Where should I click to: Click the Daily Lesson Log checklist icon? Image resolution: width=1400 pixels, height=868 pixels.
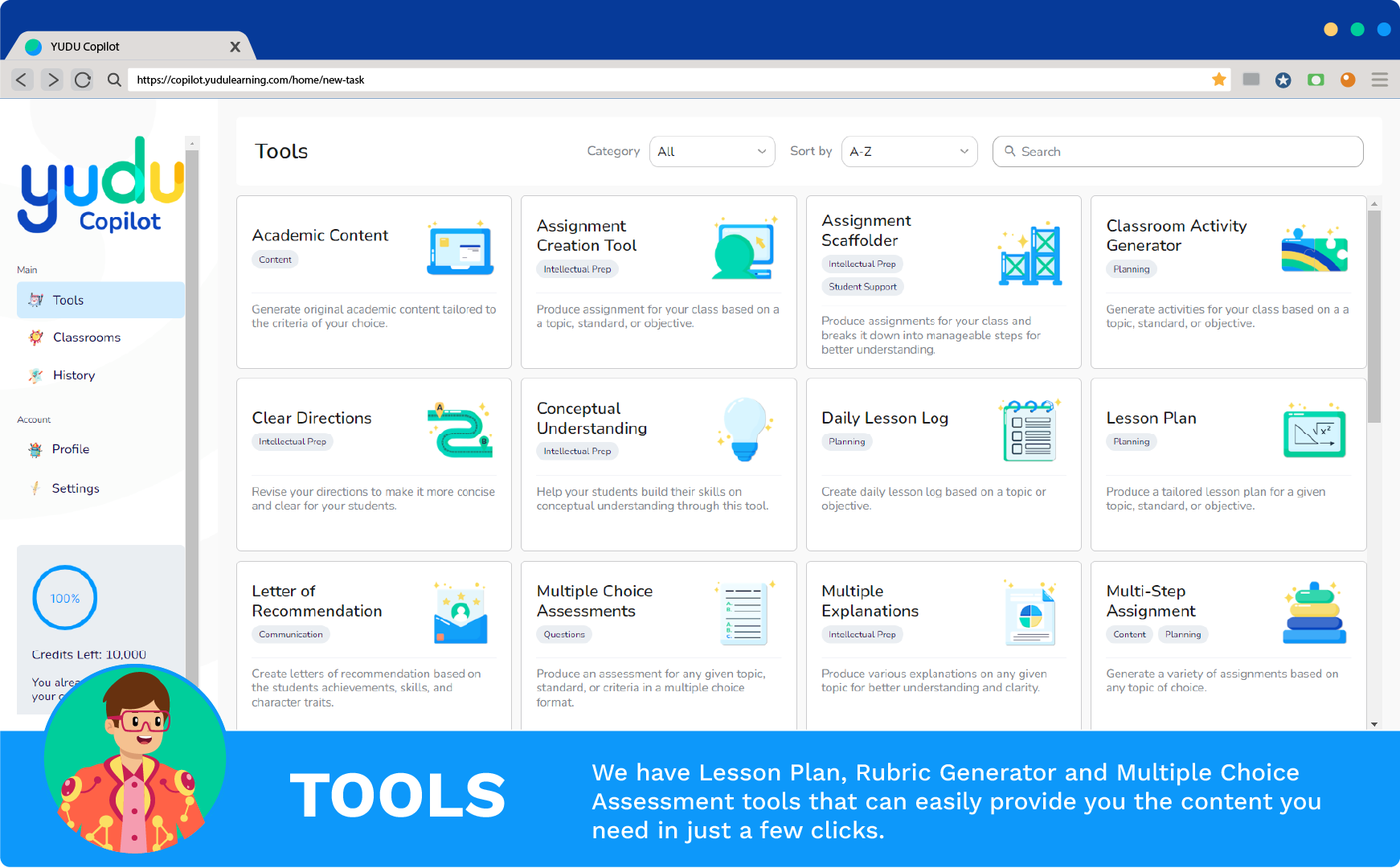click(1030, 431)
